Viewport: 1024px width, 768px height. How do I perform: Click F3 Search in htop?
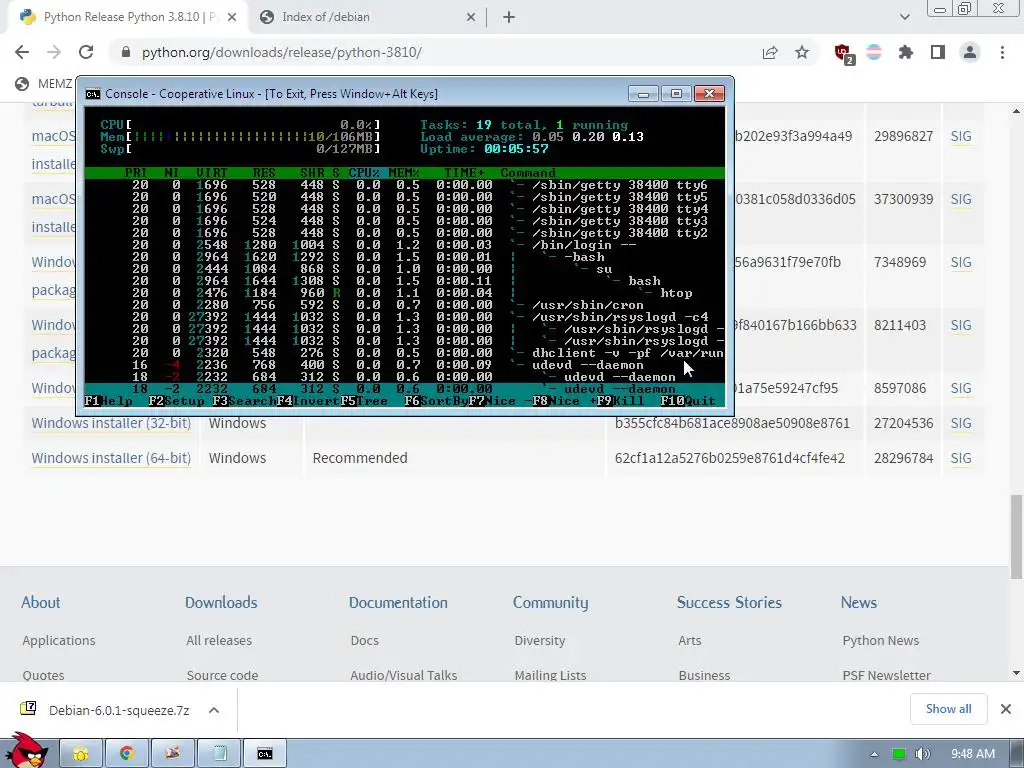click(243, 401)
